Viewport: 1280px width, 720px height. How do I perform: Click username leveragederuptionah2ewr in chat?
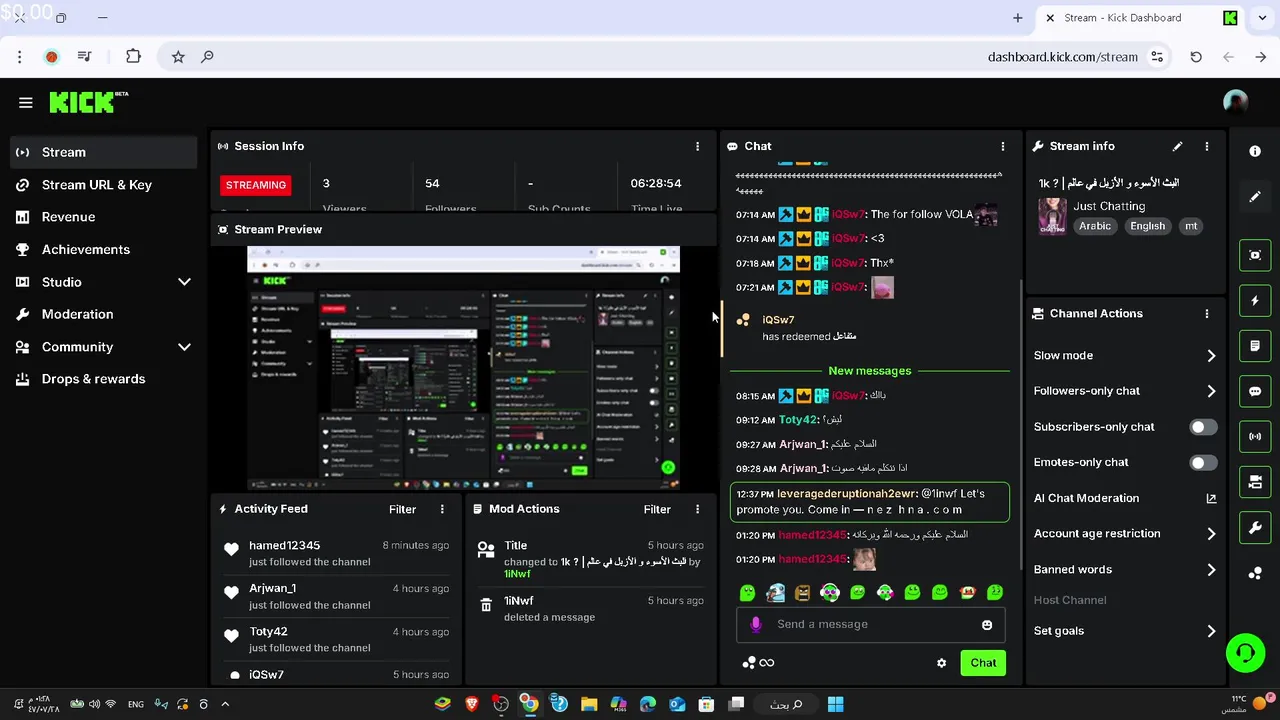[847, 494]
